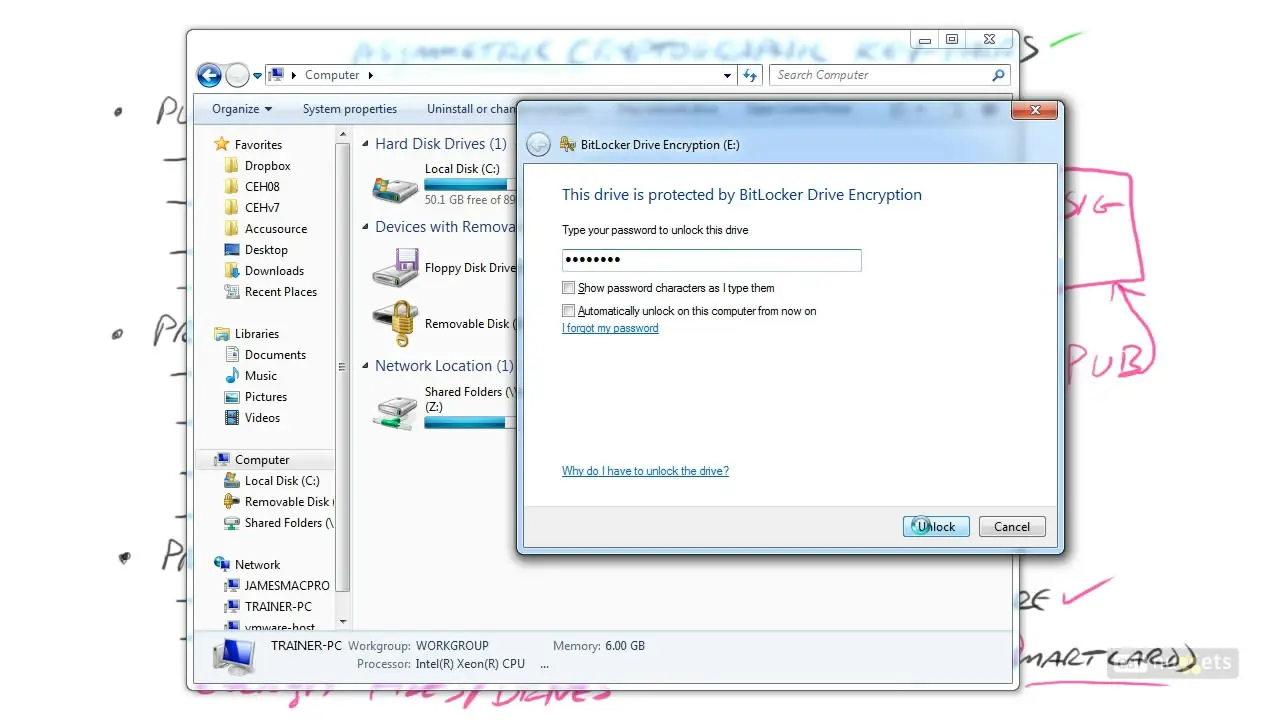Viewport: 1280px width, 720px height.
Task: Select TRAINER-PC under Network
Action: point(278,607)
